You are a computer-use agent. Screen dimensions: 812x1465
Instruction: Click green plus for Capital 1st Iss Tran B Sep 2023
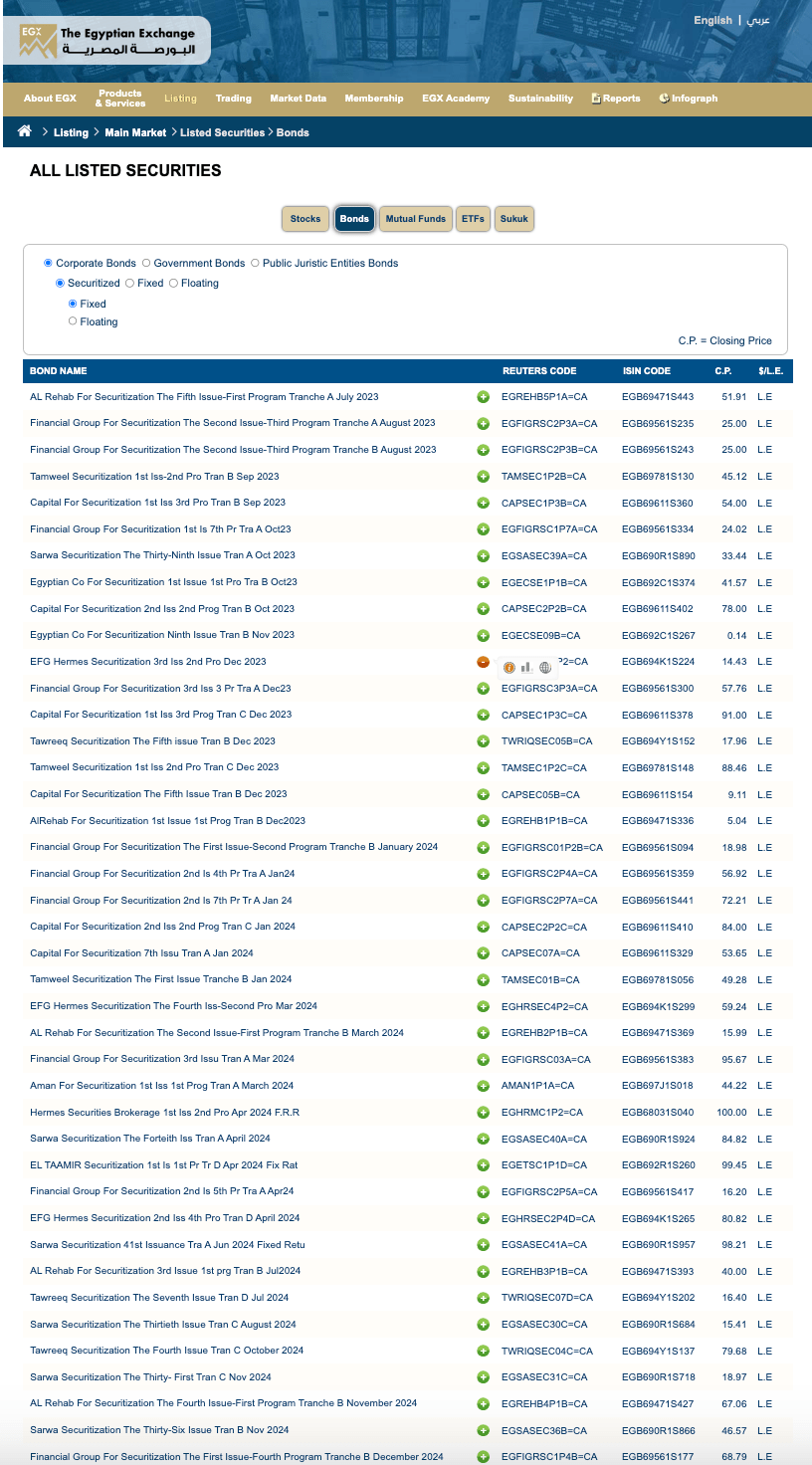point(483,503)
